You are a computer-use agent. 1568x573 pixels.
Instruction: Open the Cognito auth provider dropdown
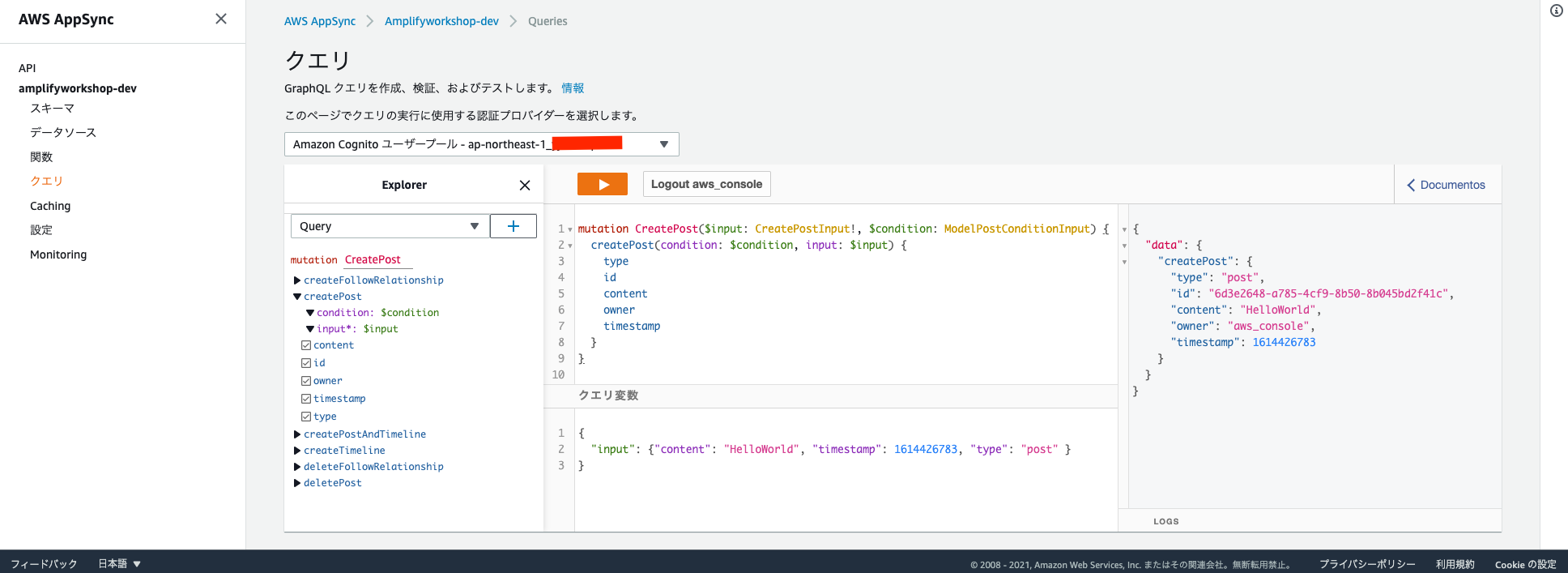[481, 144]
